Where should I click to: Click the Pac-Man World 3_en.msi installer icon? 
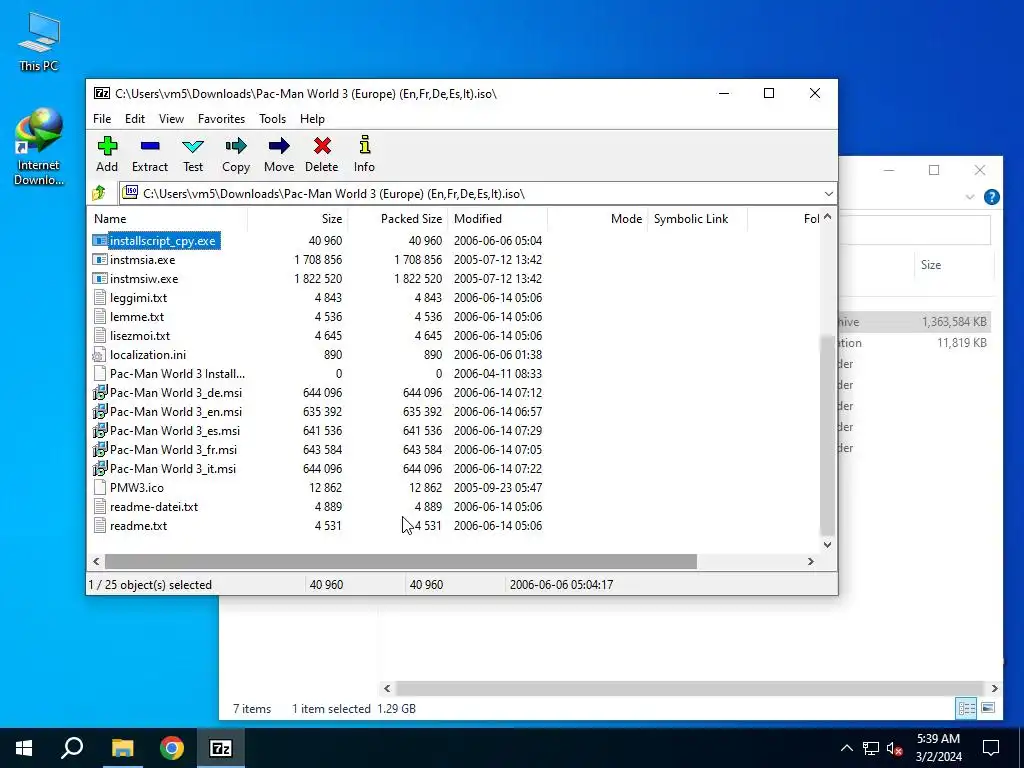(x=99, y=411)
